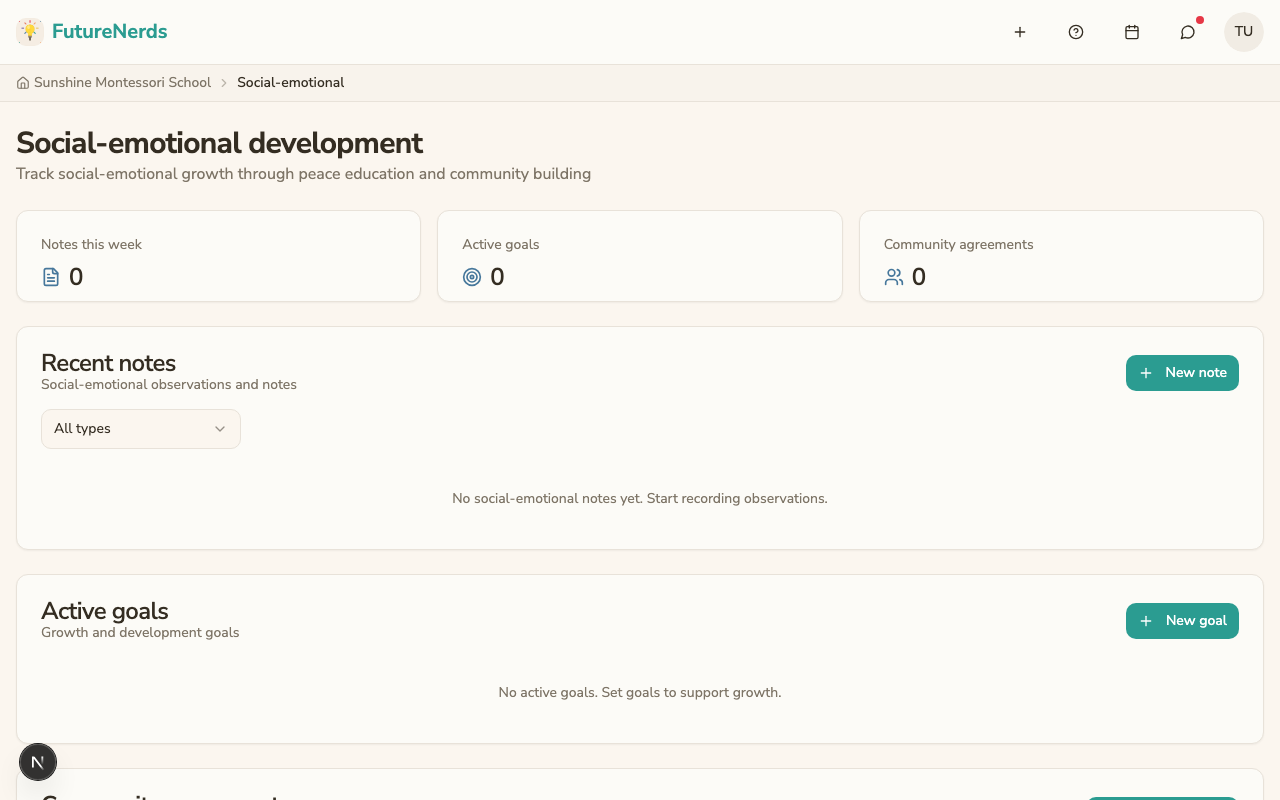Select the Social-emotional breadcrumb item

point(290,82)
